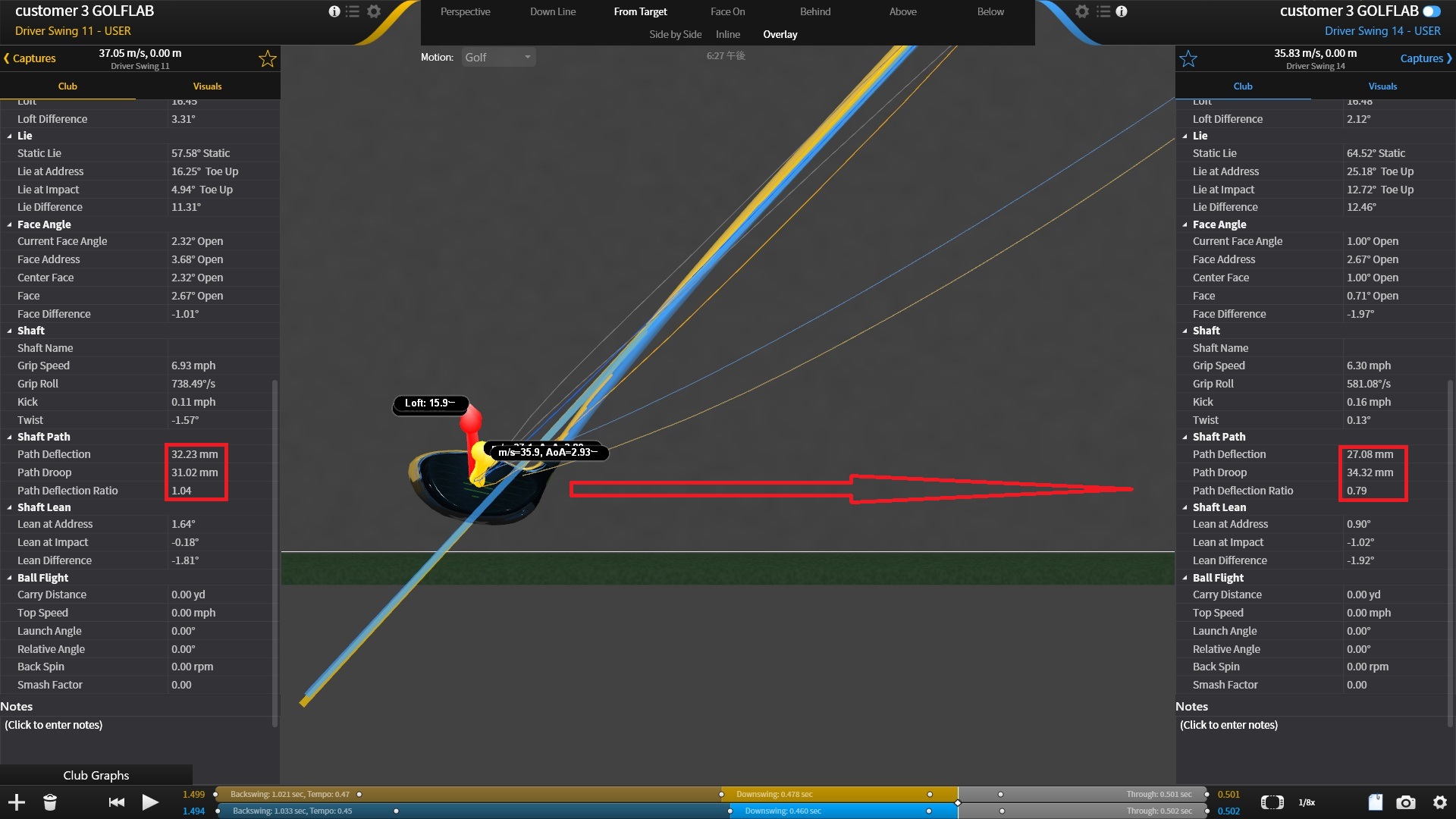Click the add plus icon
1456x819 pixels.
click(17, 802)
